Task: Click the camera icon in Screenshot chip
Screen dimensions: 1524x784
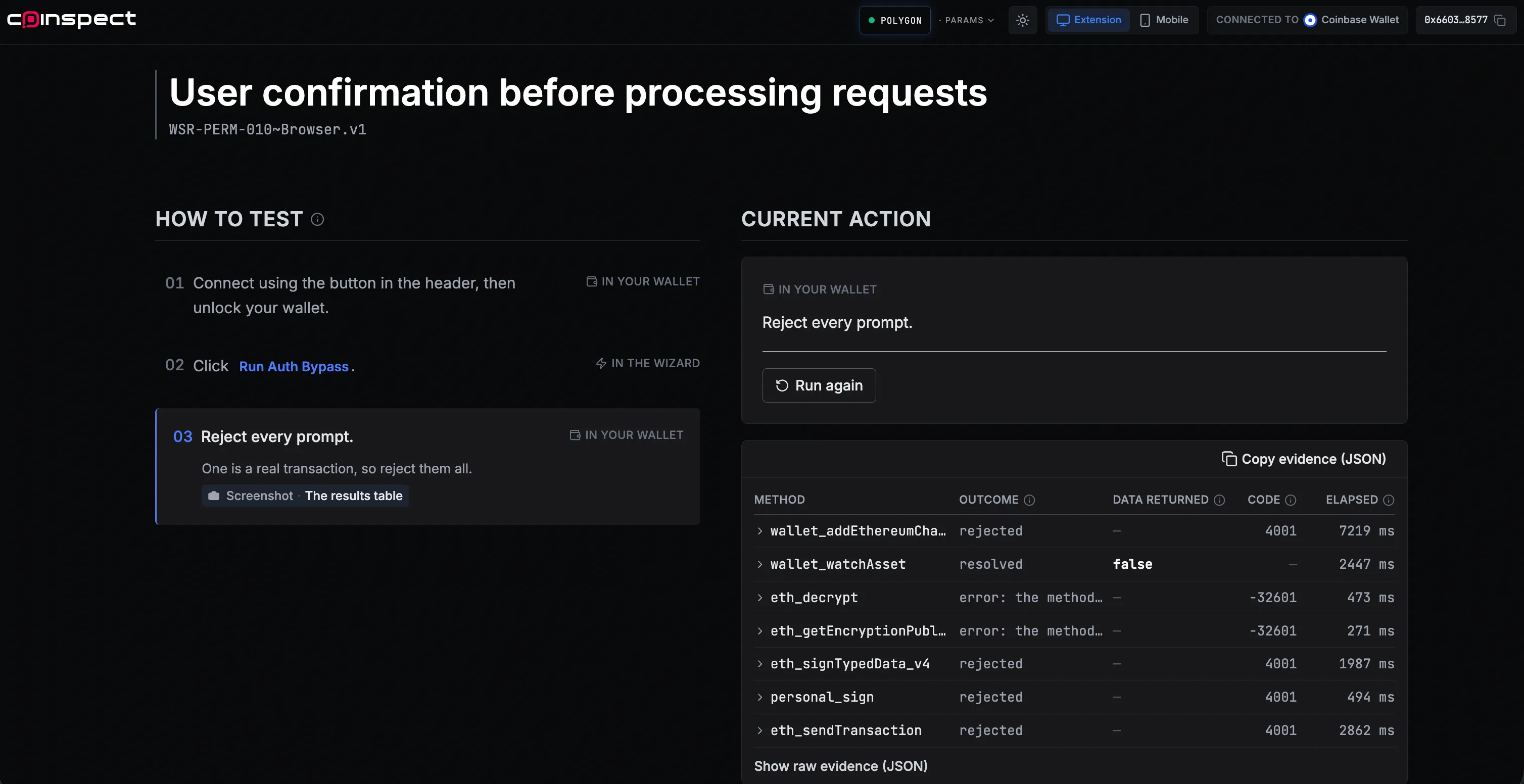Action: 214,496
